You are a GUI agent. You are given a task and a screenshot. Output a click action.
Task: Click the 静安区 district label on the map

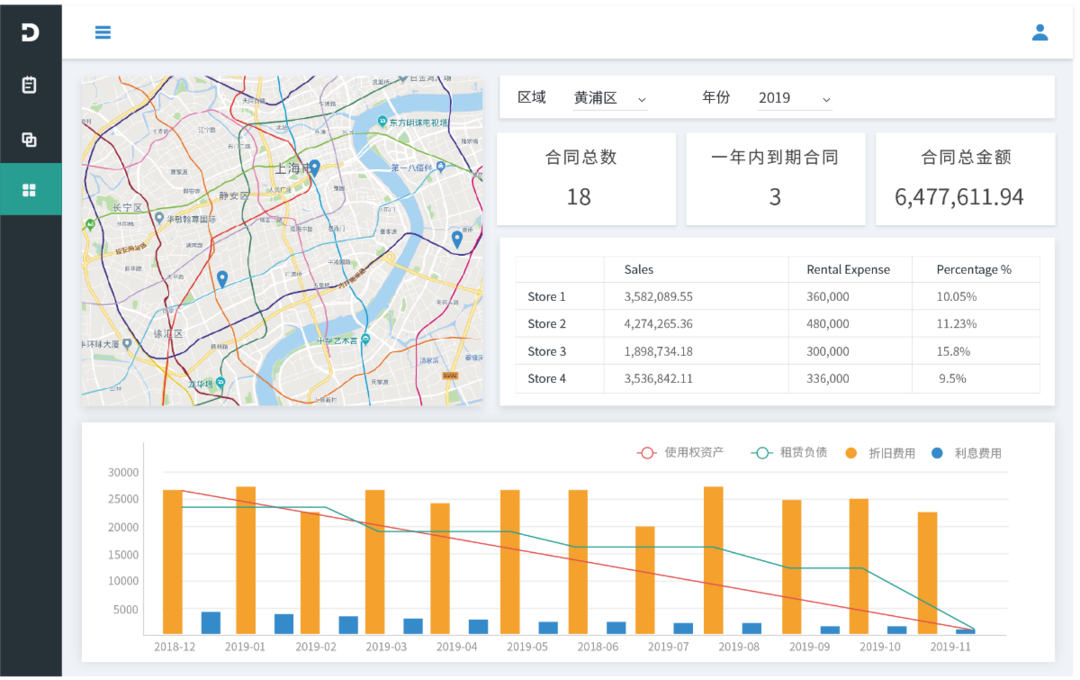click(233, 196)
